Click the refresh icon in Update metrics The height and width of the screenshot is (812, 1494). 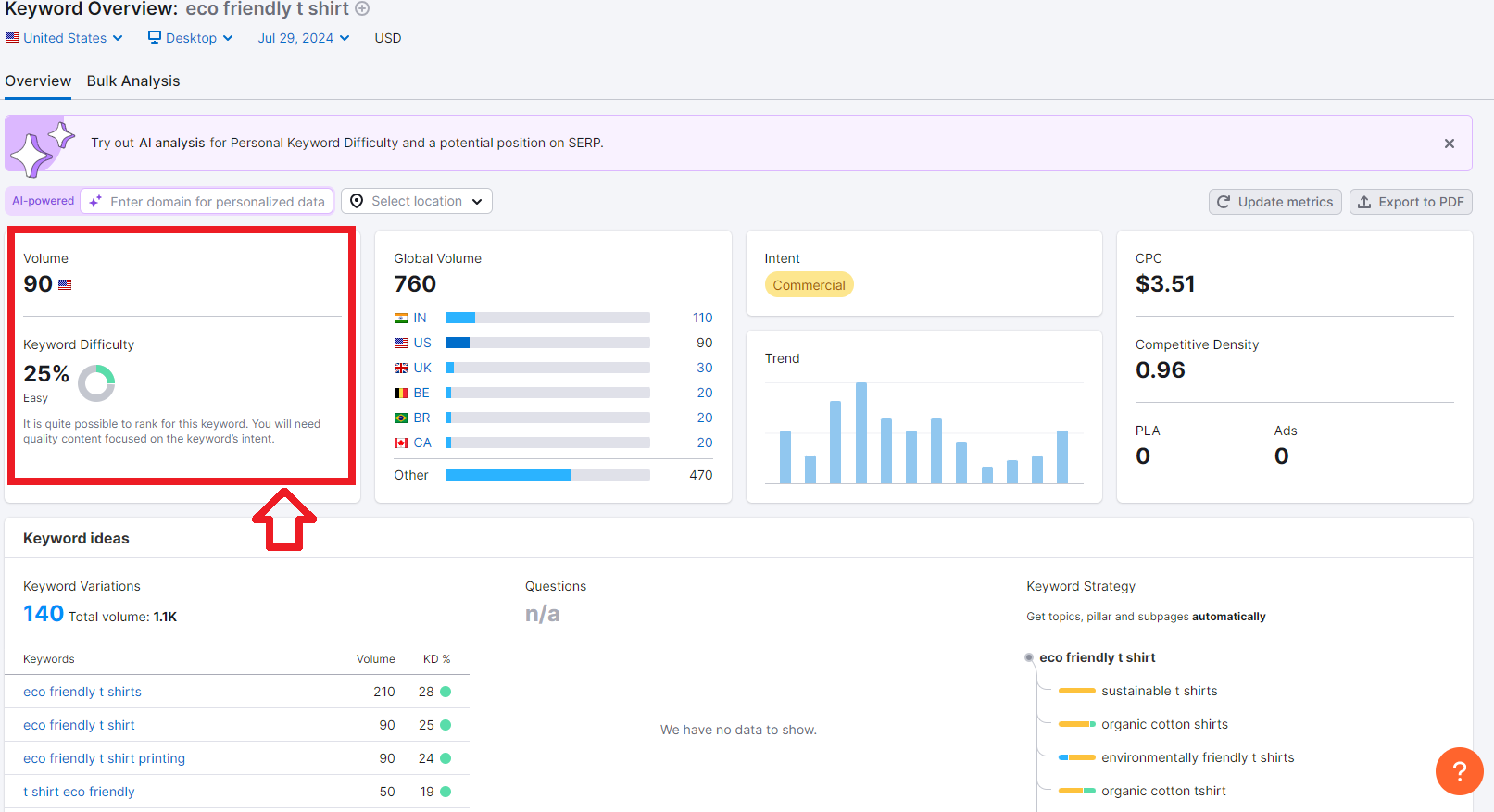[x=1224, y=202]
